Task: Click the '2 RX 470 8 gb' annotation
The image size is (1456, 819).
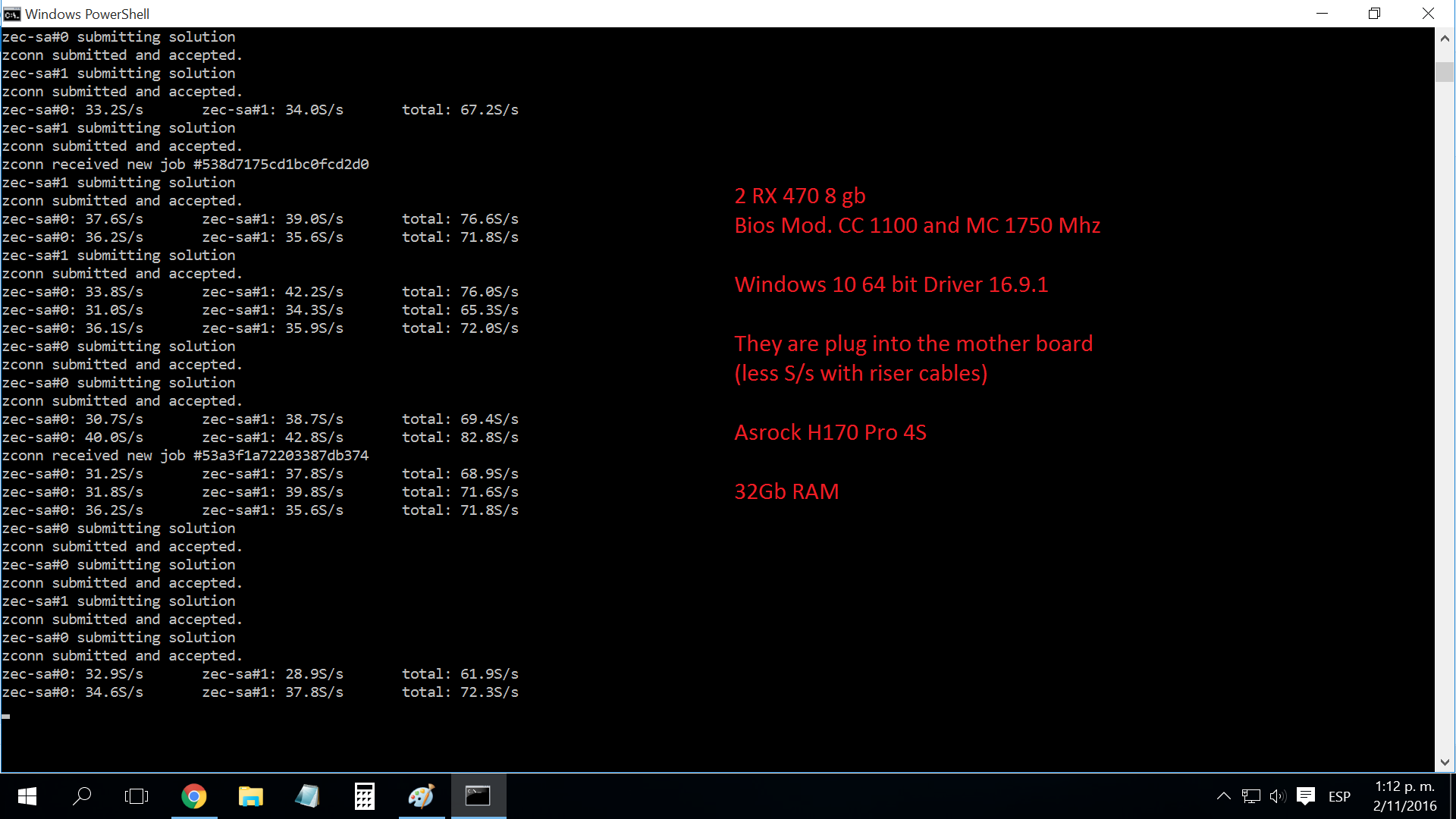Action: pos(800,196)
